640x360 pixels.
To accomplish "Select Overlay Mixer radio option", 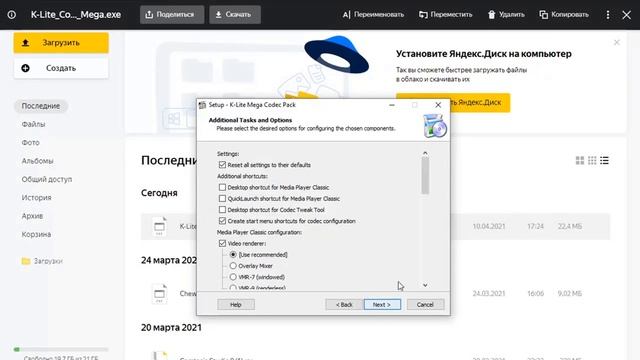I will click(233, 266).
